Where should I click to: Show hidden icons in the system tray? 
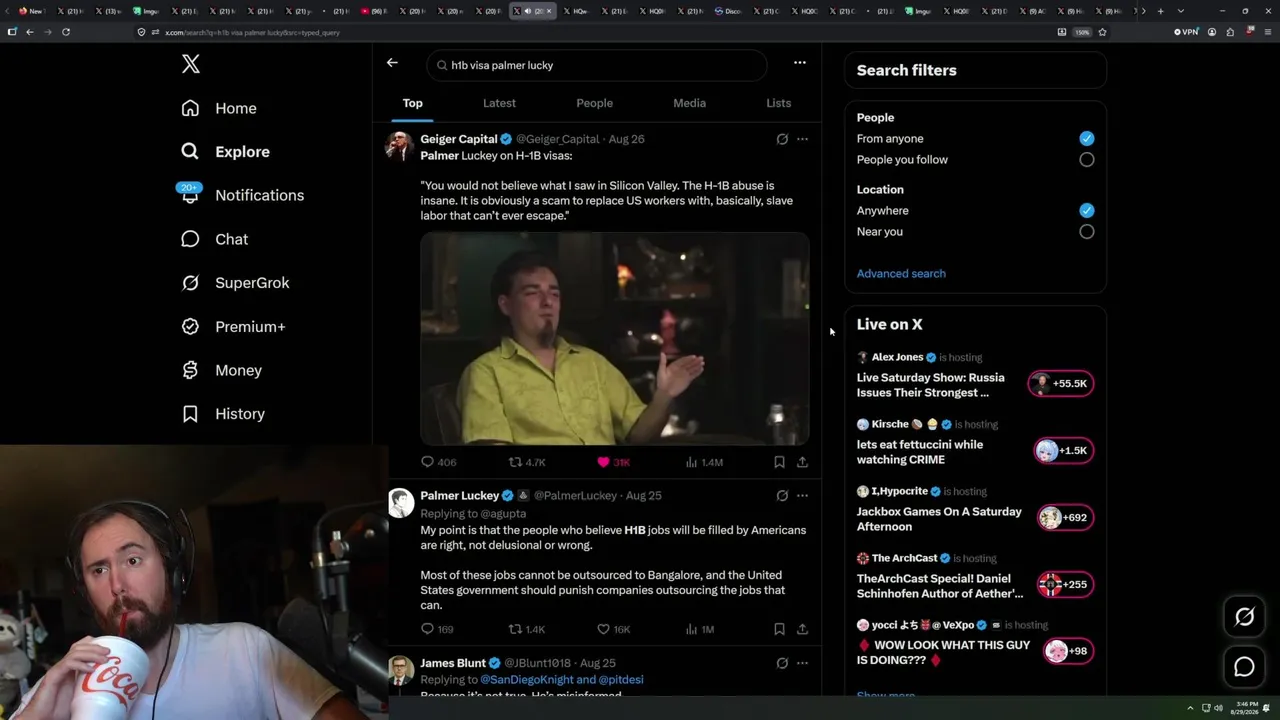[1192, 708]
